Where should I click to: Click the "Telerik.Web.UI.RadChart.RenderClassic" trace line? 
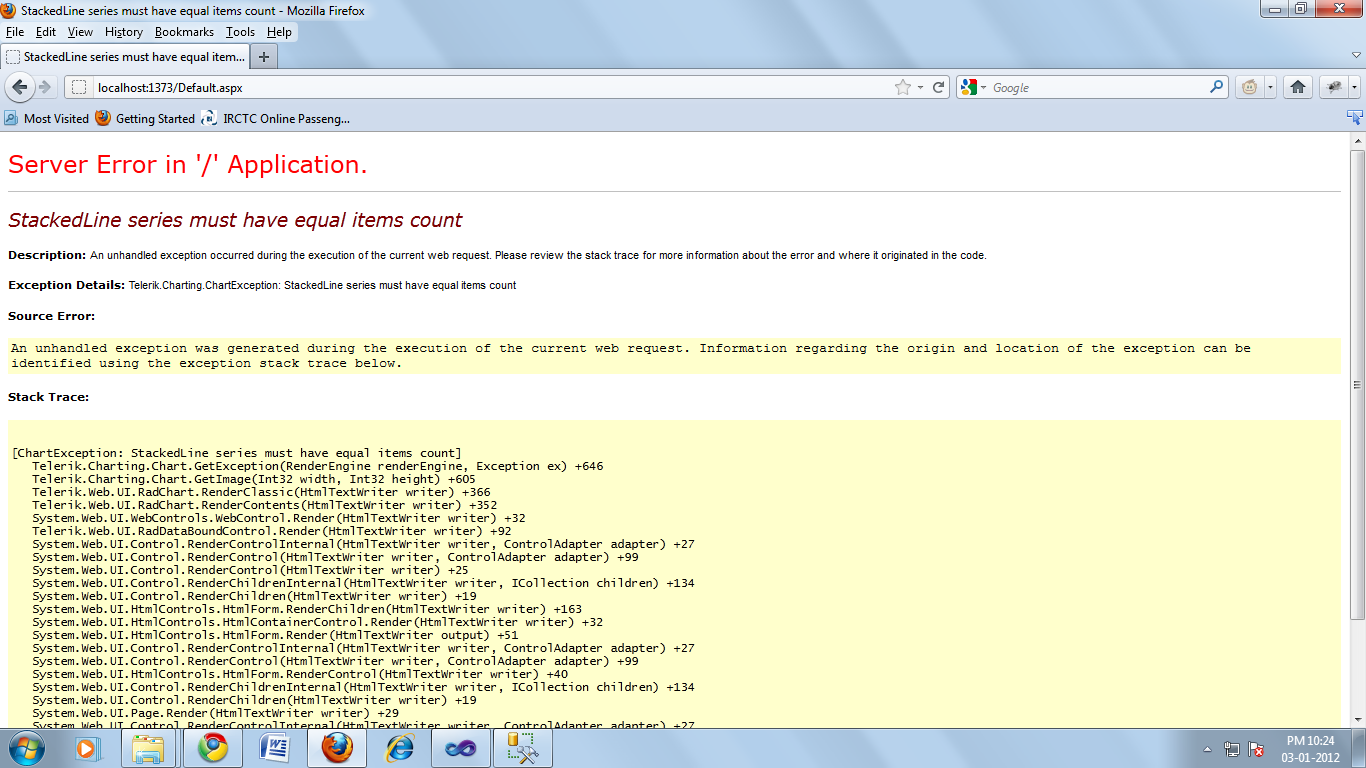pyautogui.click(x=261, y=492)
